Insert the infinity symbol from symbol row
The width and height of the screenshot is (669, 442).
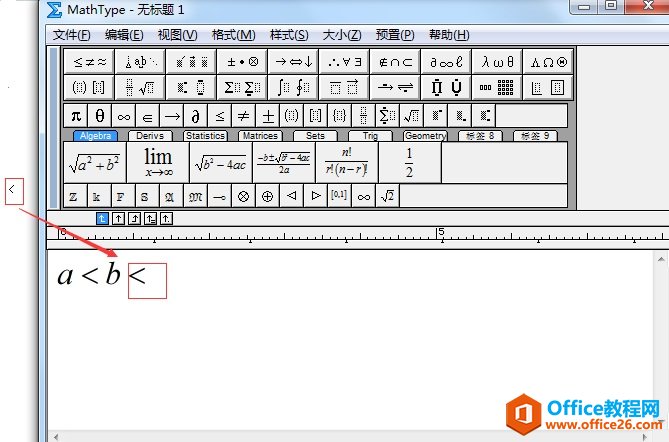[x=123, y=115]
